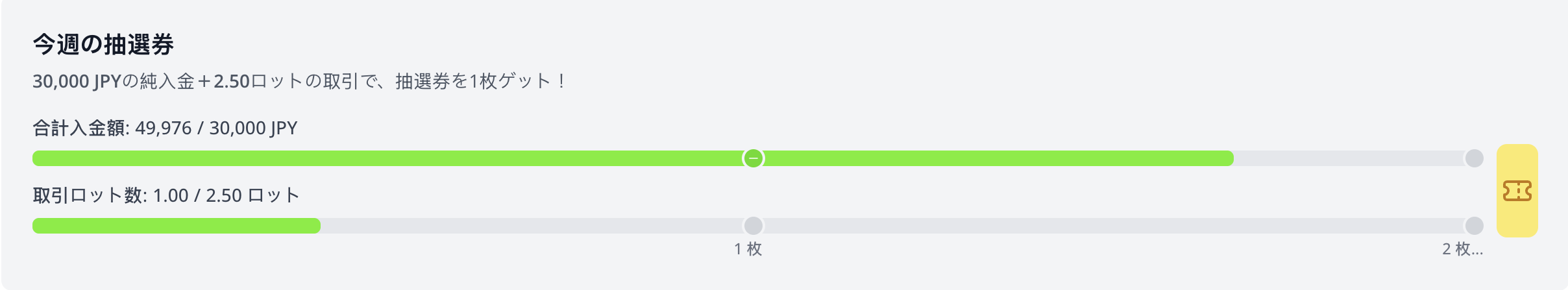Click green filled part of lot progress bar
The image size is (1568, 290).
(x=177, y=226)
